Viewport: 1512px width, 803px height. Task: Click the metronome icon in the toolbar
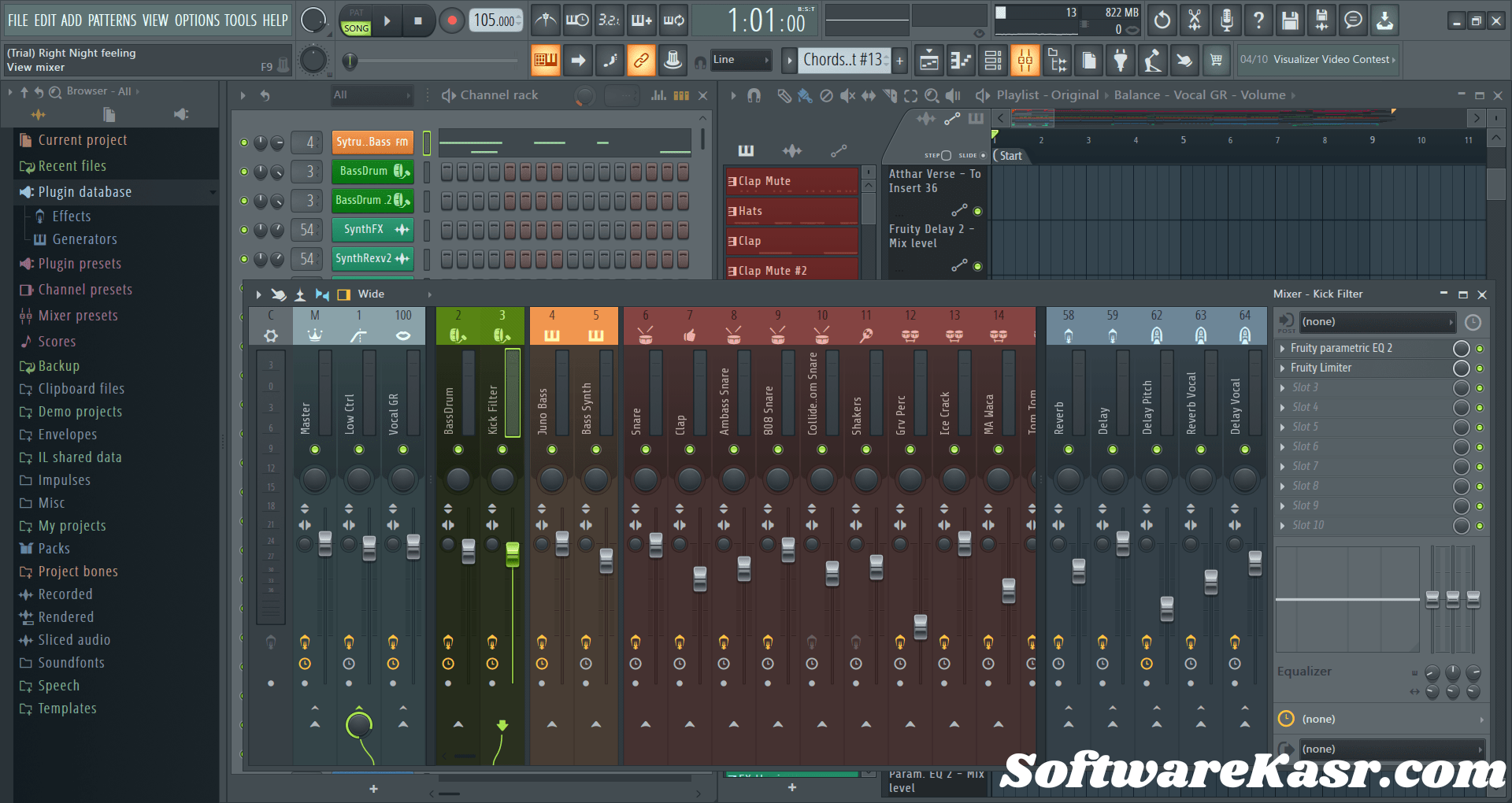click(x=545, y=20)
